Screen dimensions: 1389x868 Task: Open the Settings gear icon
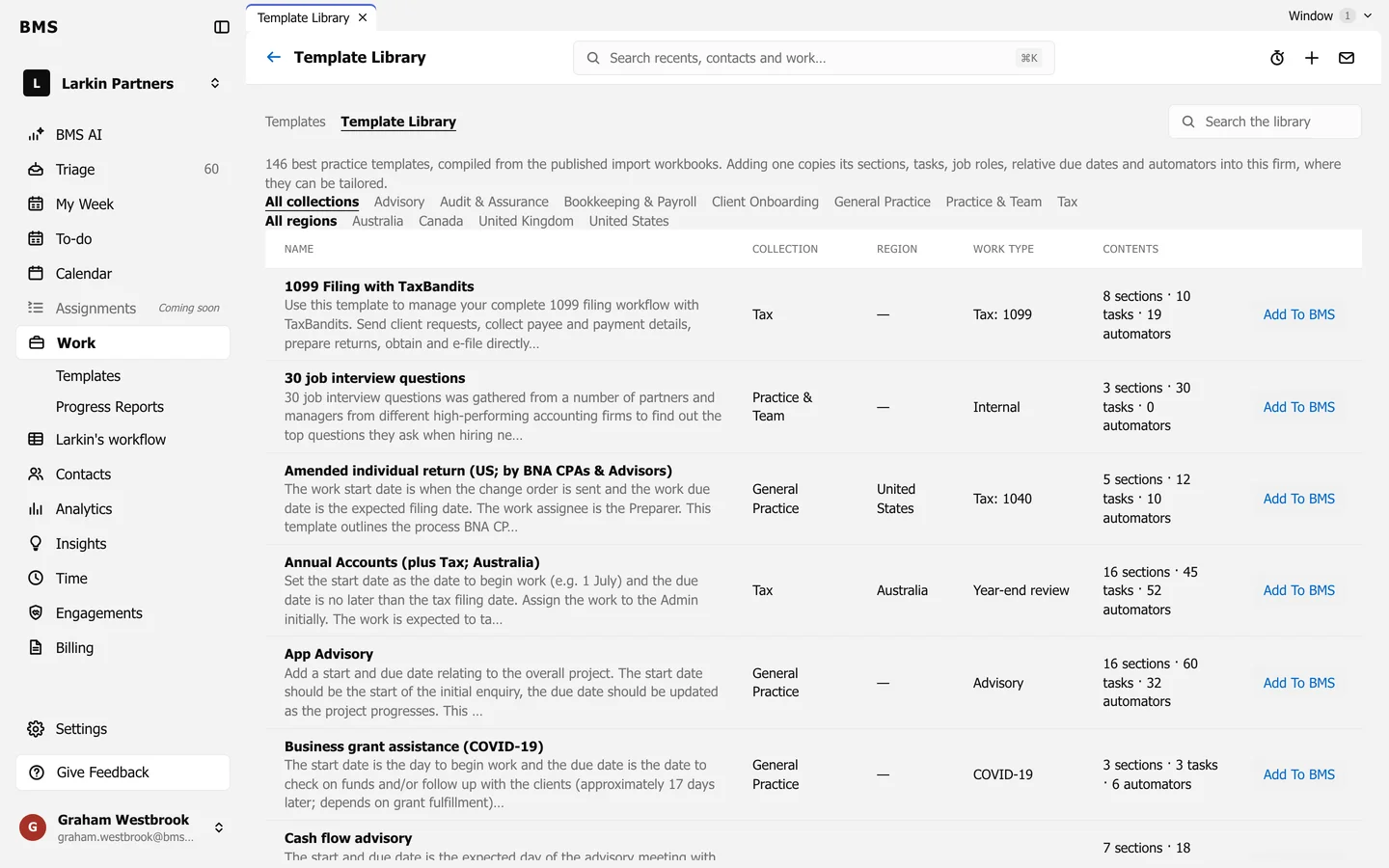(x=36, y=729)
